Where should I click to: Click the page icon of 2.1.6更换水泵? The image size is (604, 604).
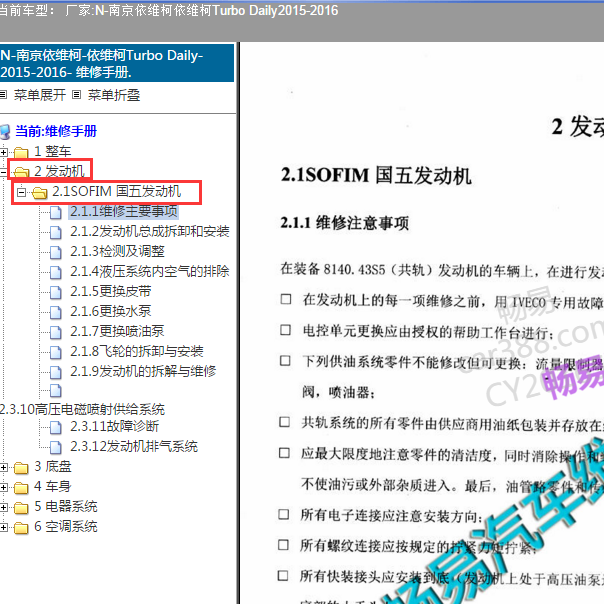click(x=55, y=312)
